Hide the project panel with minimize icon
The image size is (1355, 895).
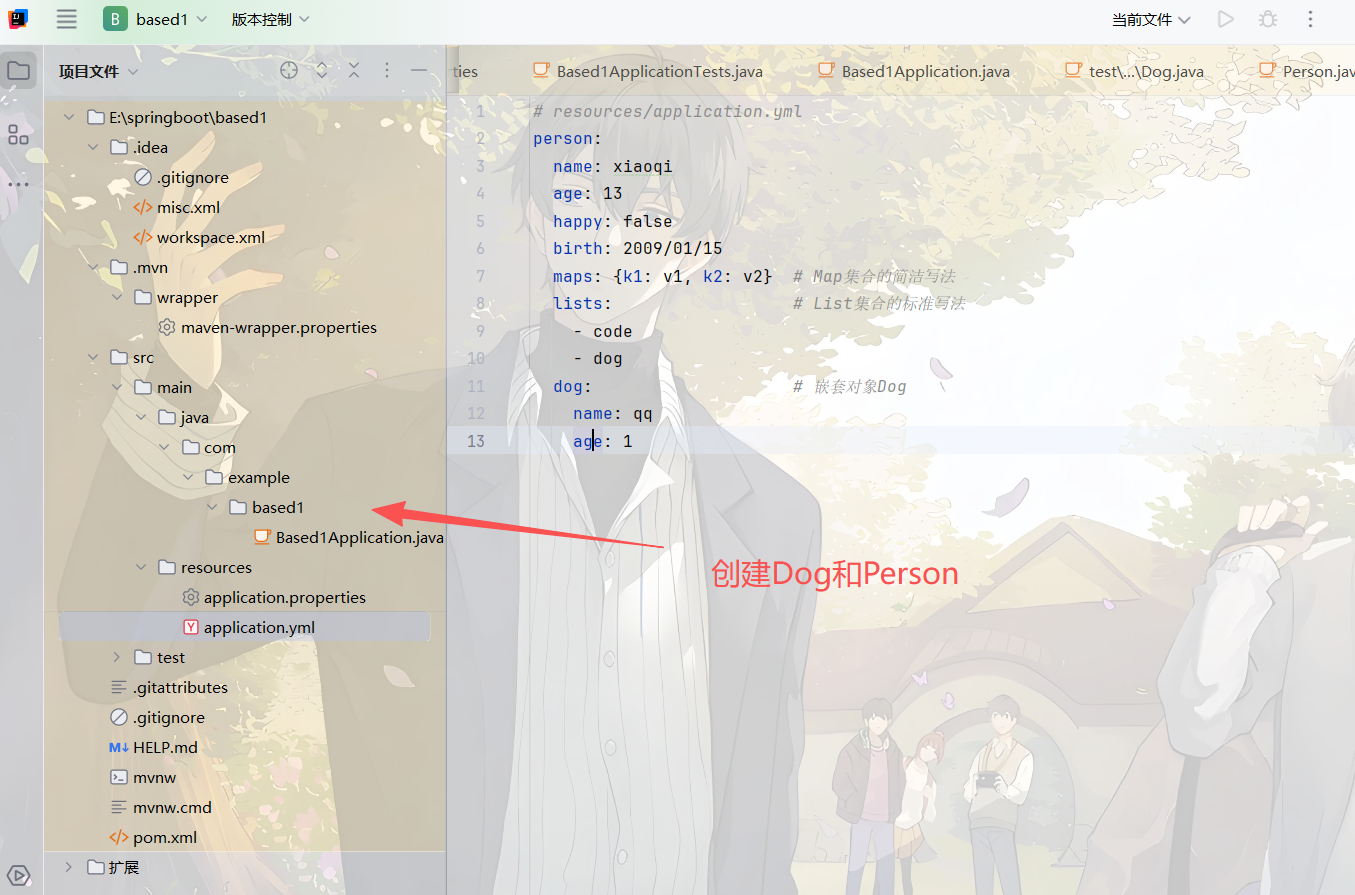(x=419, y=70)
